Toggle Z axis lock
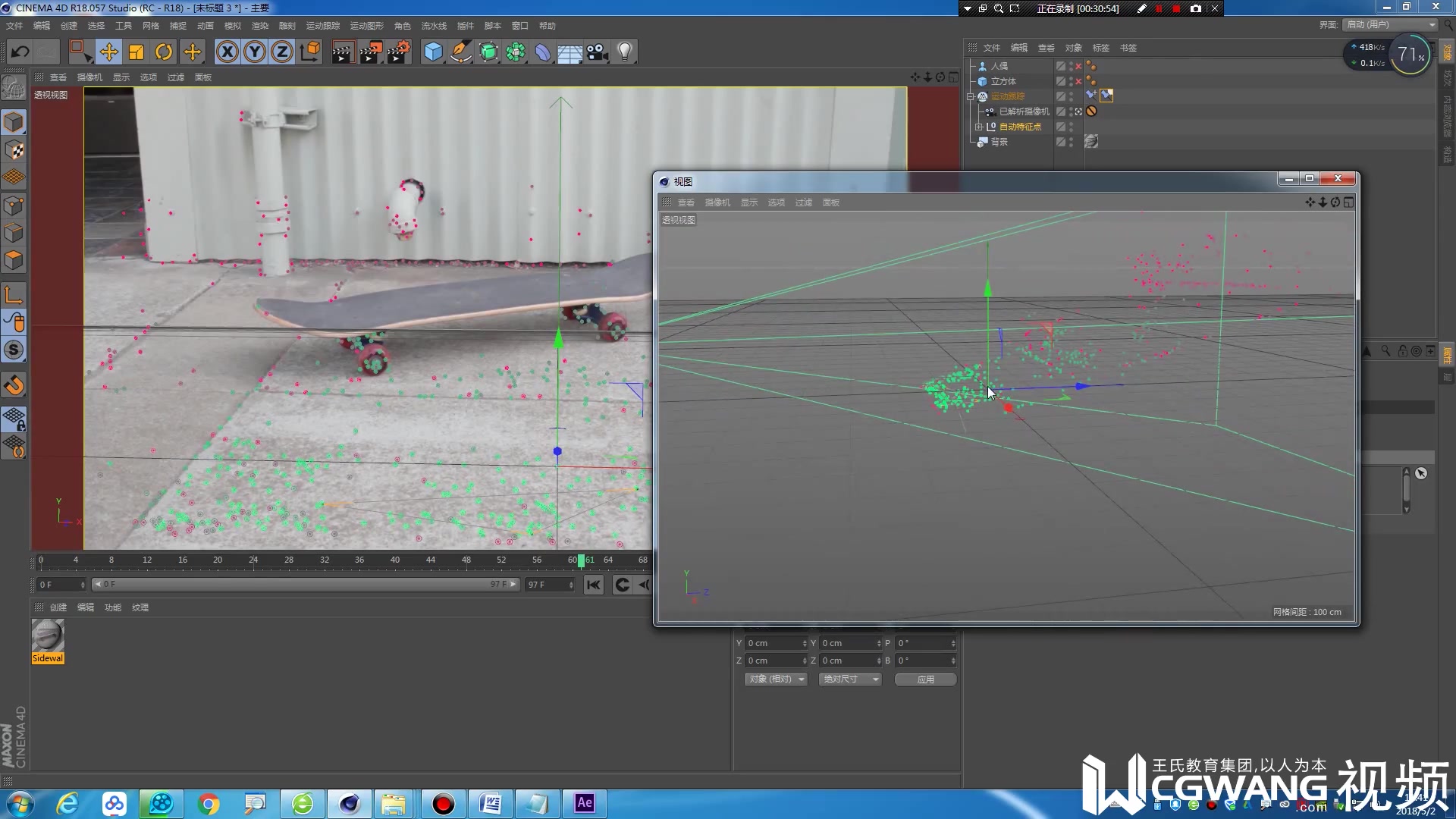 [x=281, y=52]
